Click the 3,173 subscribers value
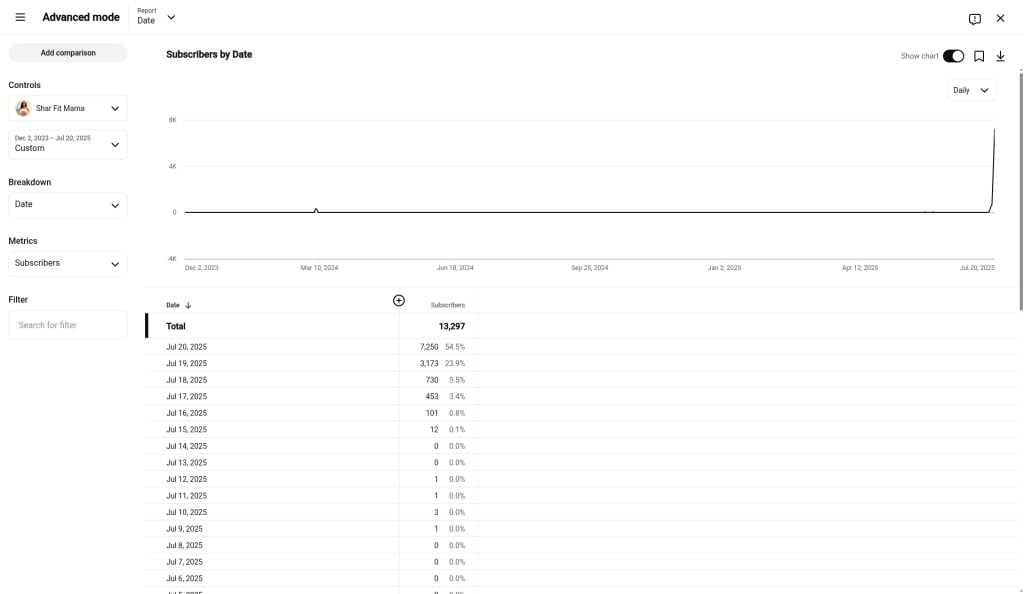 pyautogui.click(x=429, y=364)
